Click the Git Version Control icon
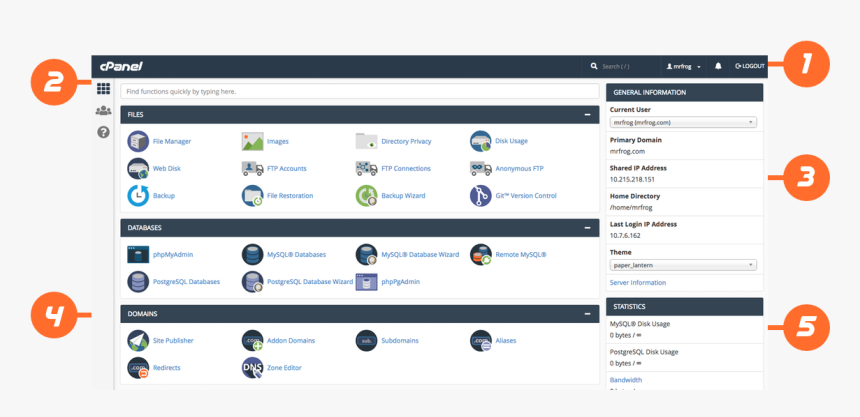The width and height of the screenshot is (860, 417). pos(480,196)
